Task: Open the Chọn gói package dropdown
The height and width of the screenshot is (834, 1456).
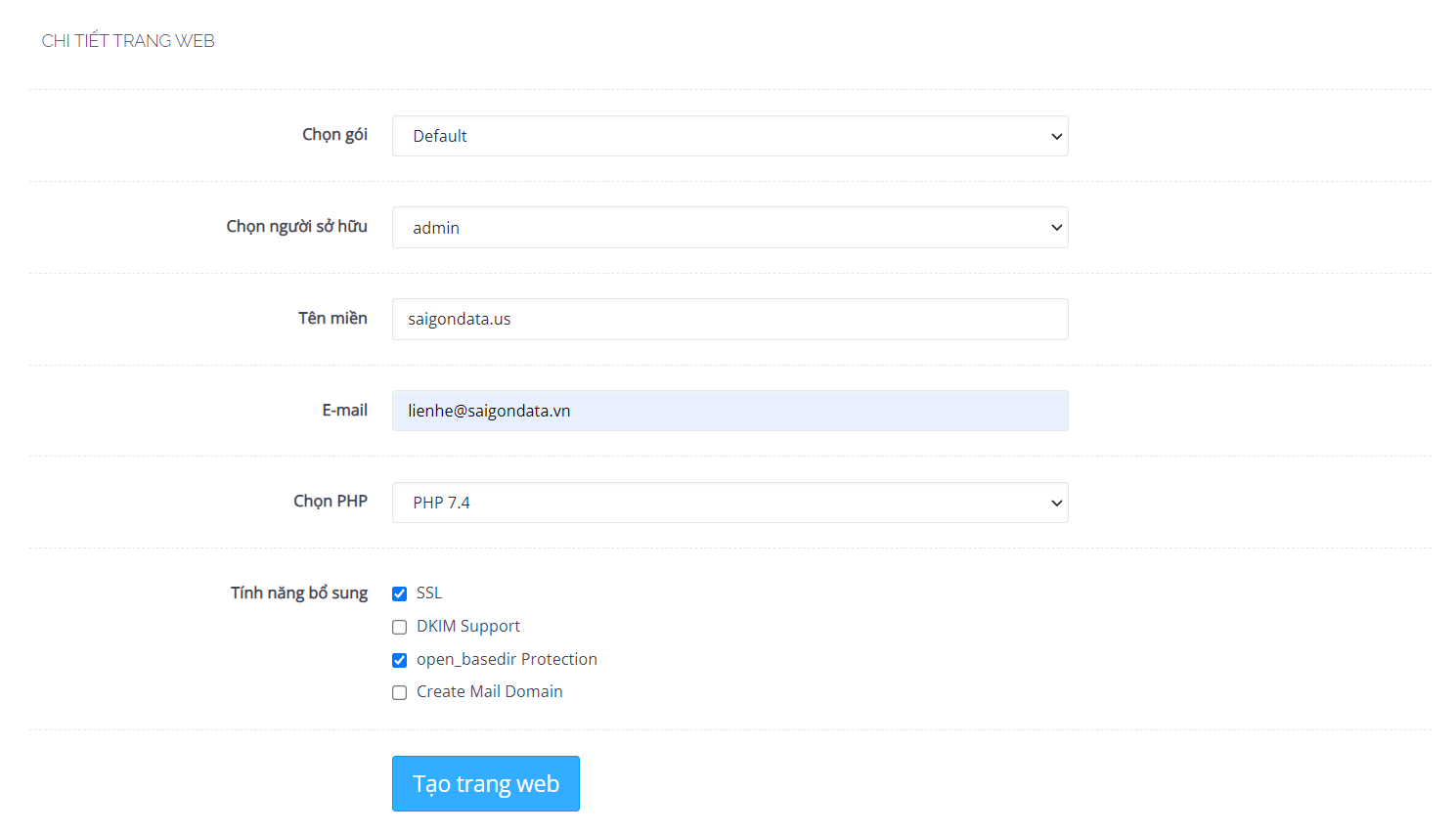Action: [x=729, y=136]
